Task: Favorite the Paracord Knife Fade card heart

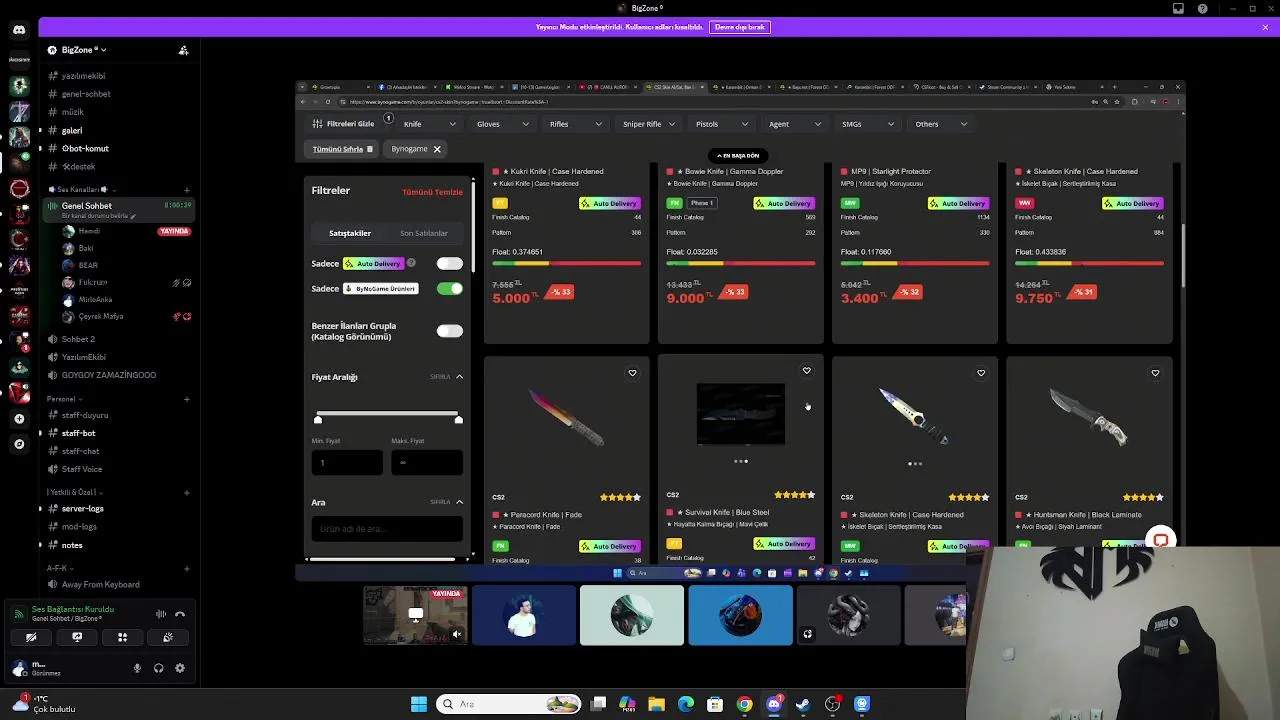Action: [632, 373]
